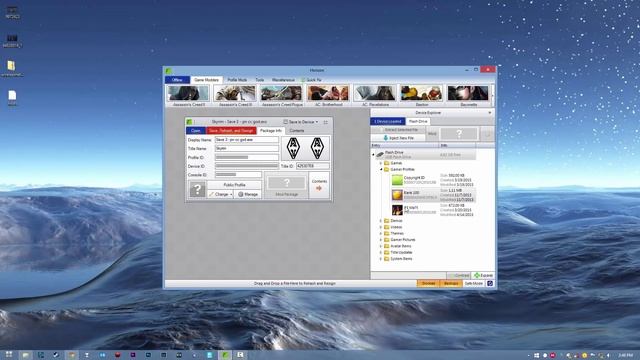This screenshot has width=640, height=360.
Task: Click the Contents arrow button
Action: pos(319,185)
